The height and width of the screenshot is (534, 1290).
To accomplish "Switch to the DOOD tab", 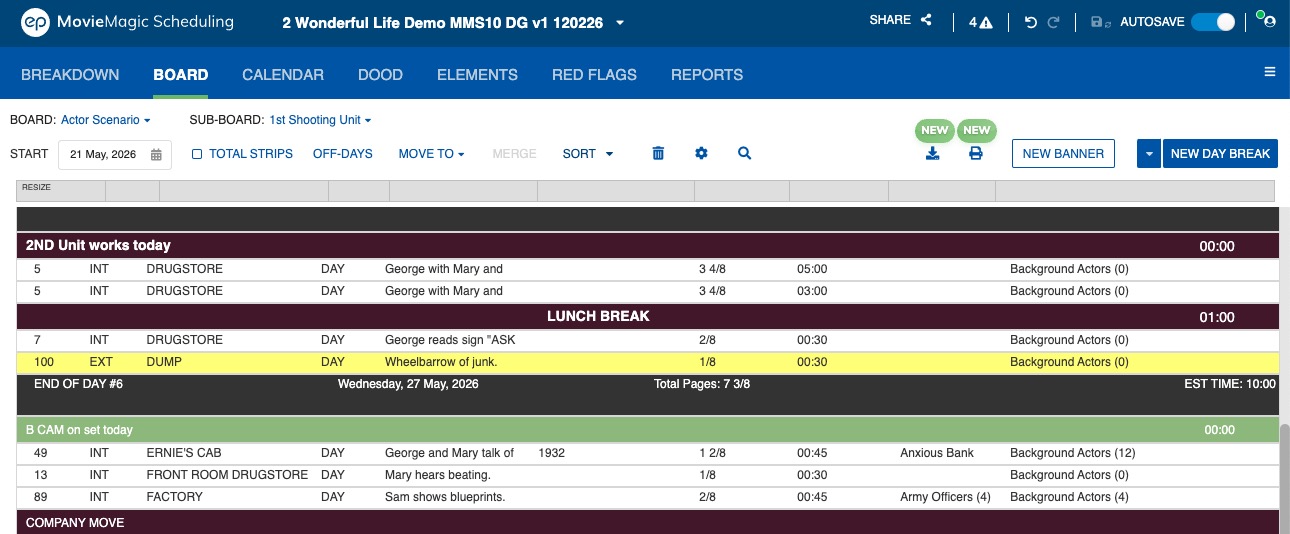I will (x=380, y=74).
